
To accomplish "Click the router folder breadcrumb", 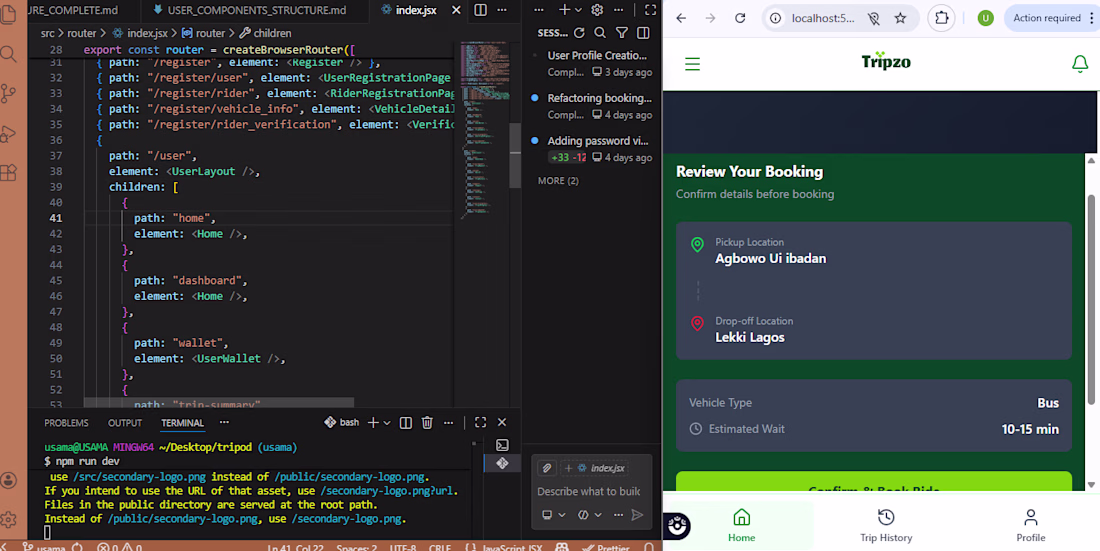I will coord(82,33).
